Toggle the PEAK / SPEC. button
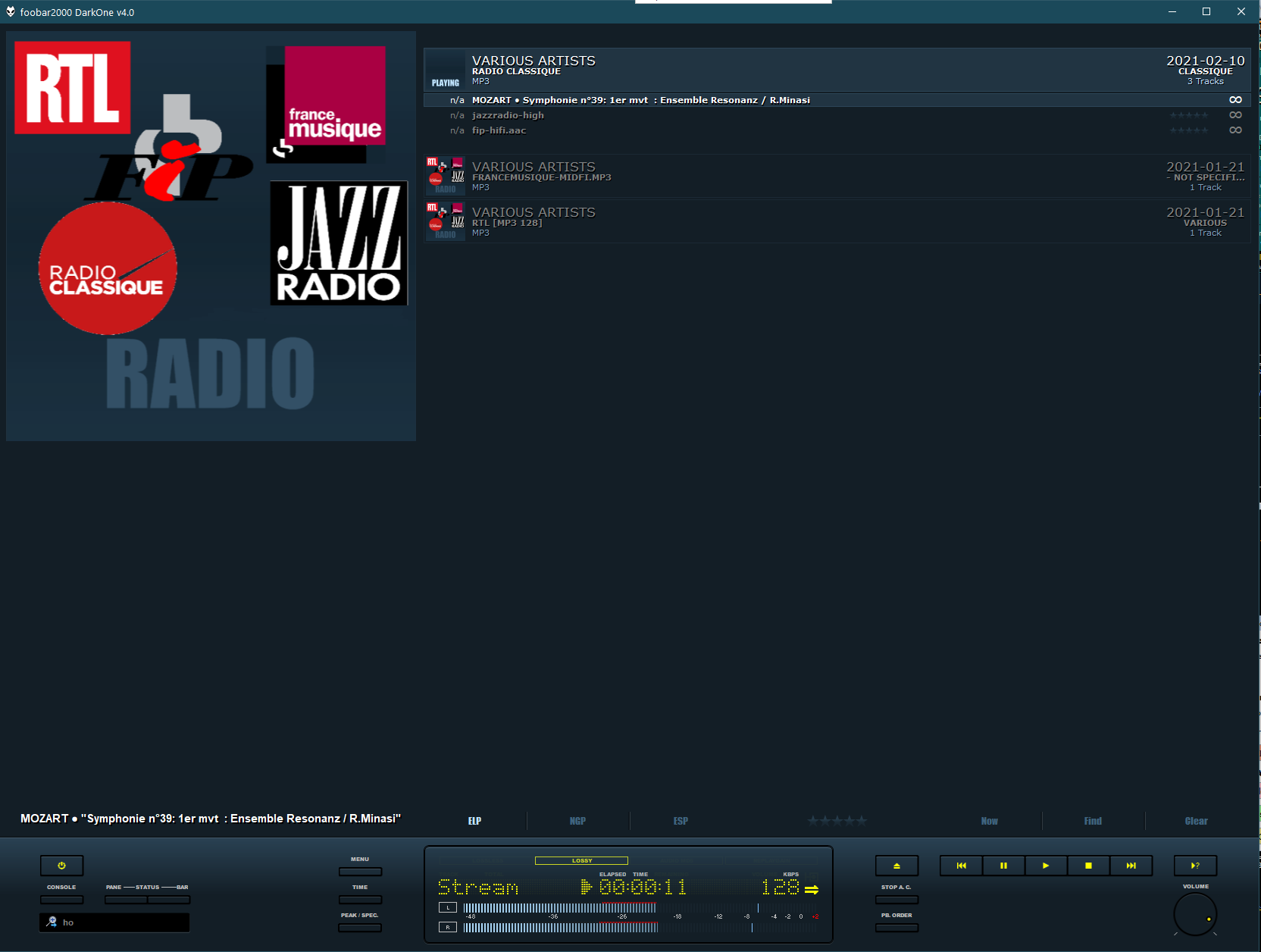1261x952 pixels. click(360, 928)
